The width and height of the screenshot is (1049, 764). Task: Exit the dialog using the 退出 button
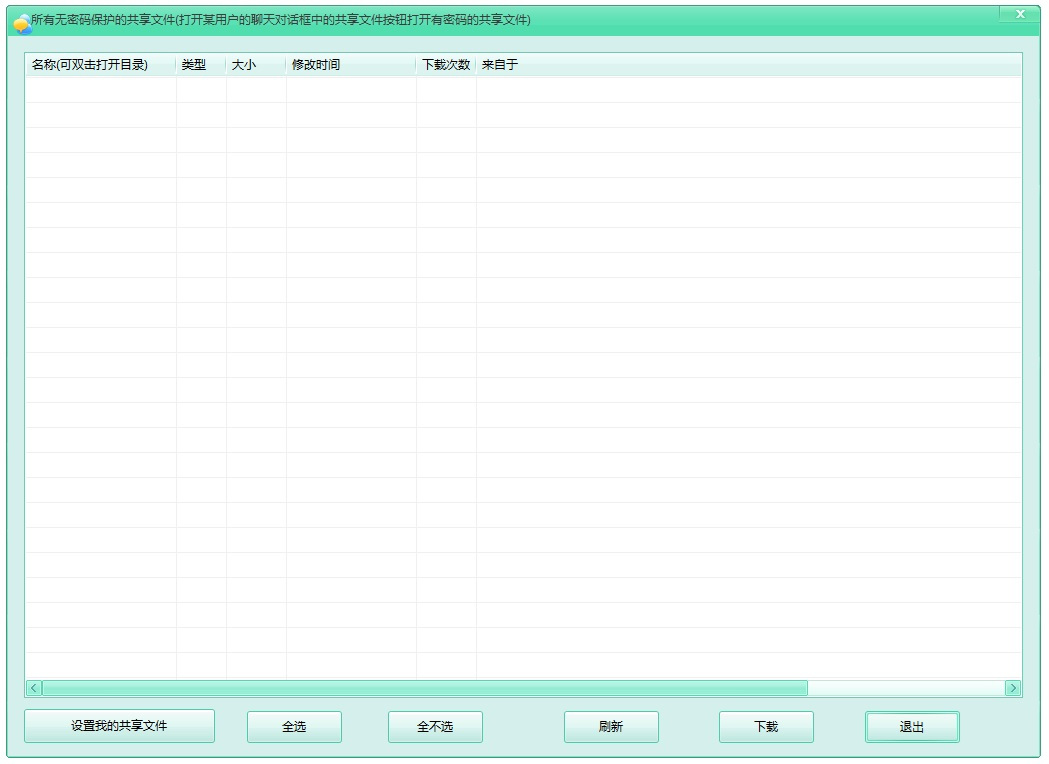[x=911, y=726]
